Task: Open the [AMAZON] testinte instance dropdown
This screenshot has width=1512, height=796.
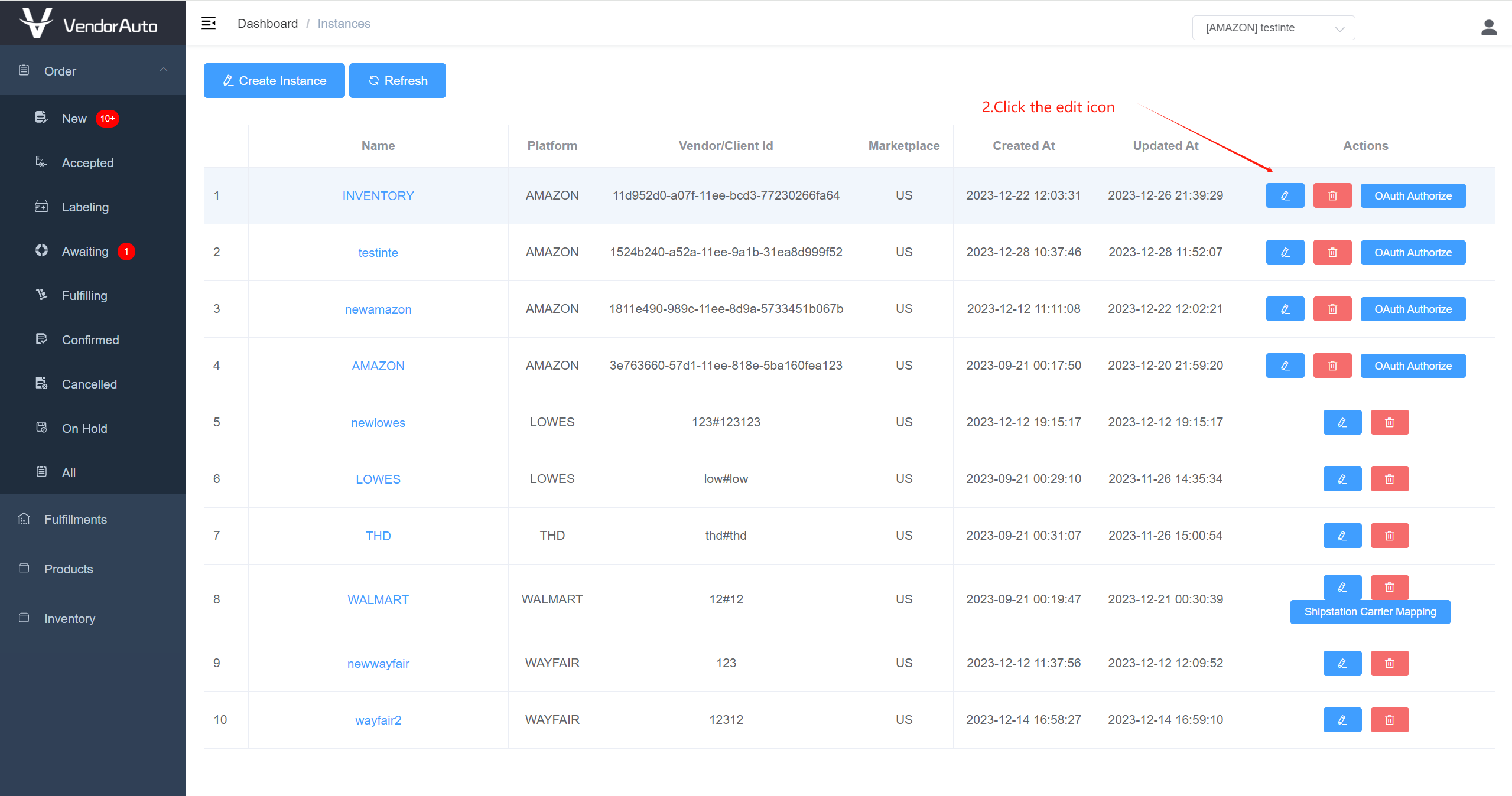Action: pyautogui.click(x=1273, y=28)
